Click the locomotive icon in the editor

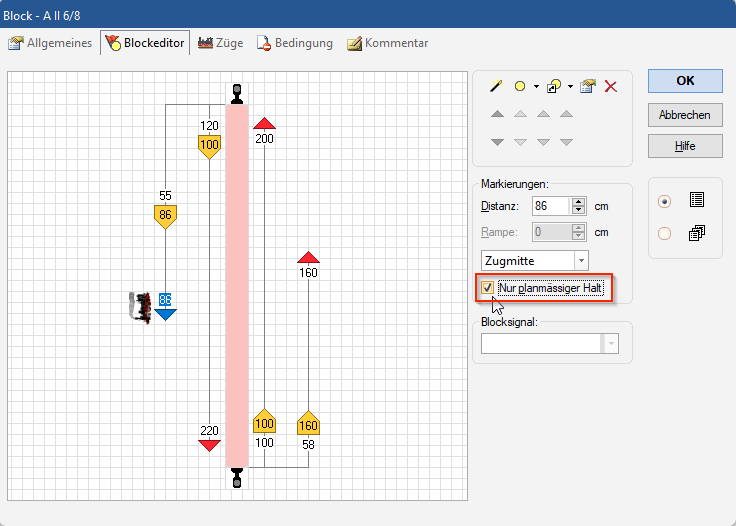click(143, 306)
